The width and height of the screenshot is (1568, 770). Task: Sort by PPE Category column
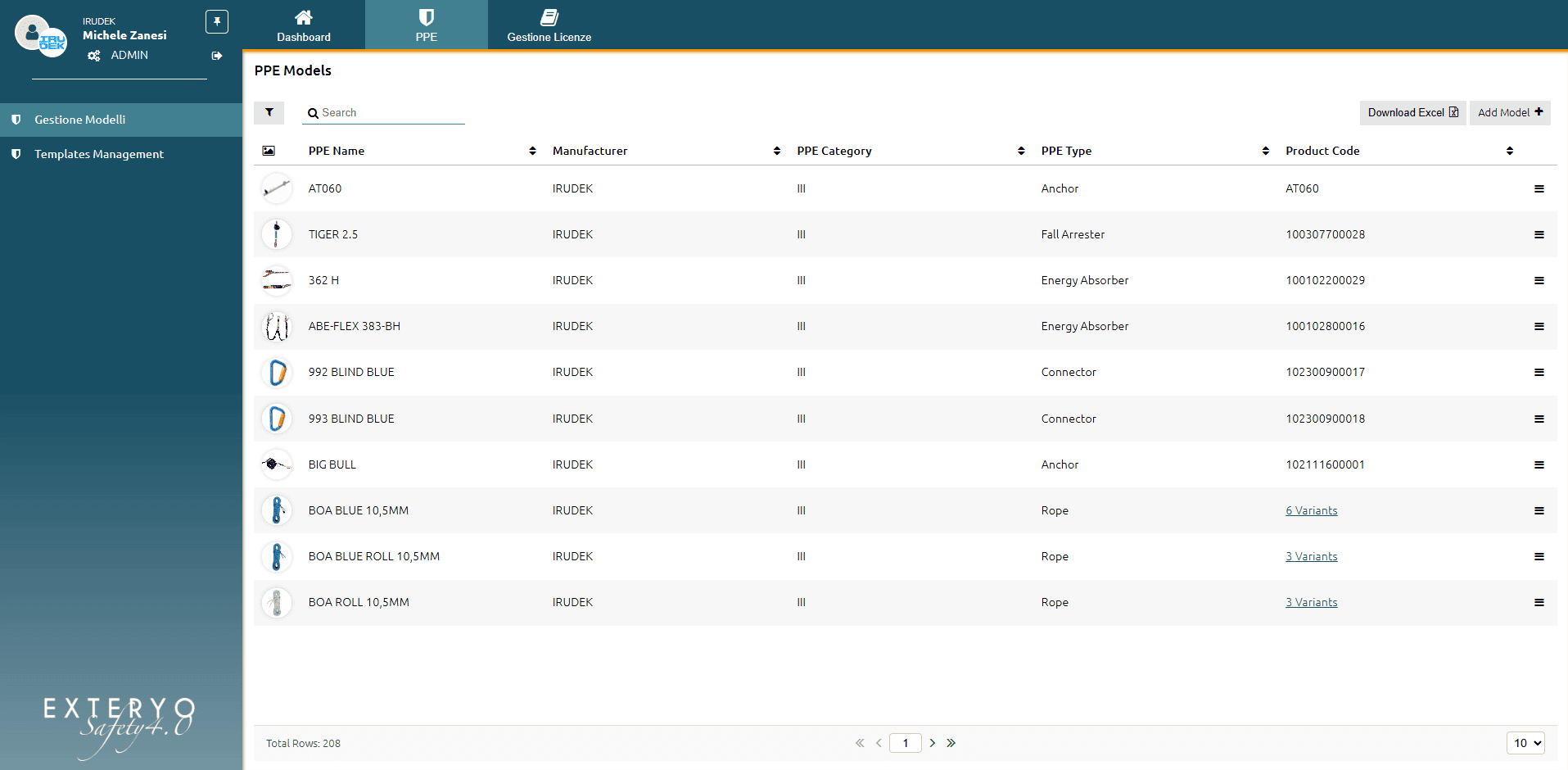1021,151
